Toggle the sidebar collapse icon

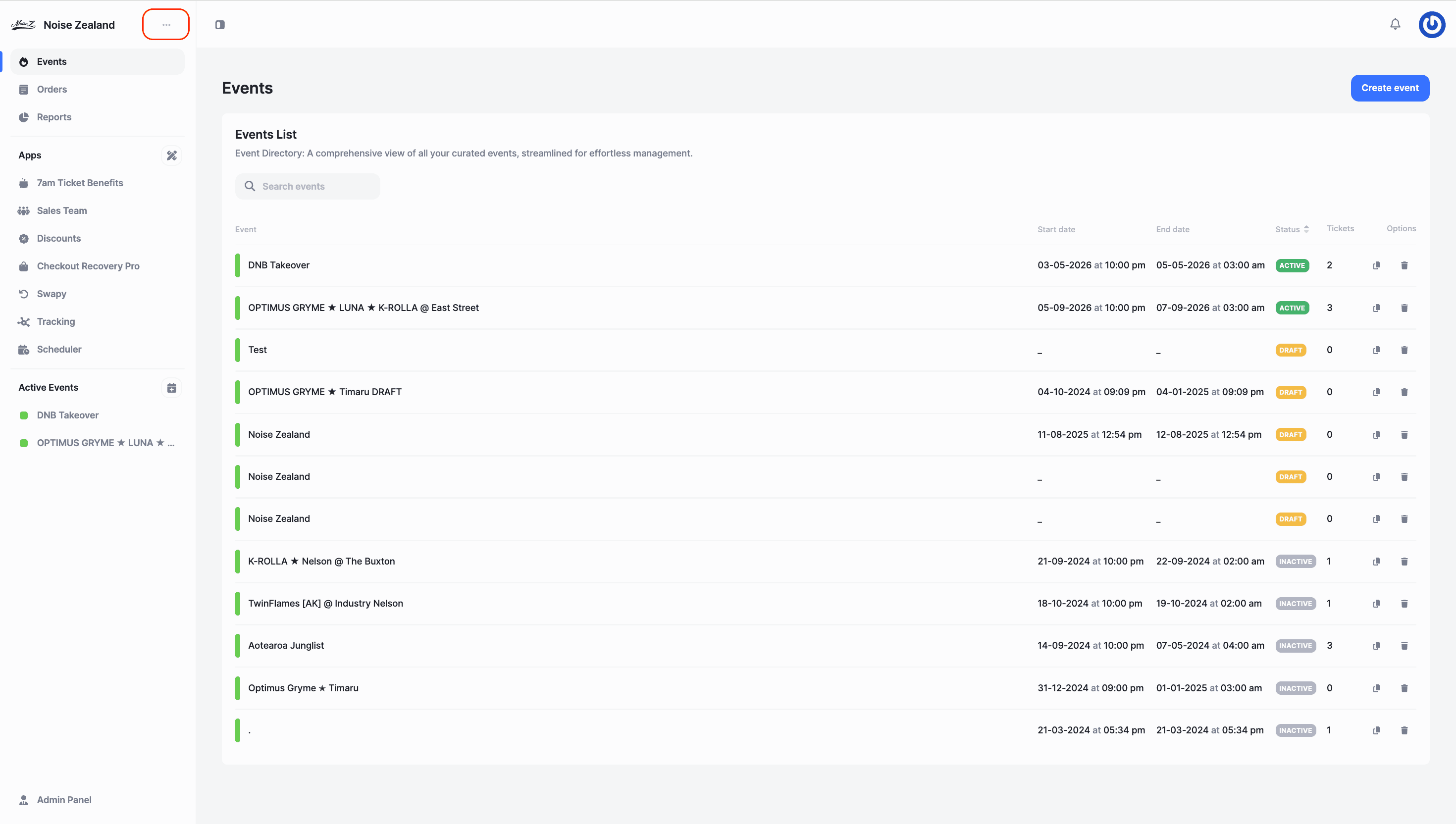tap(220, 25)
